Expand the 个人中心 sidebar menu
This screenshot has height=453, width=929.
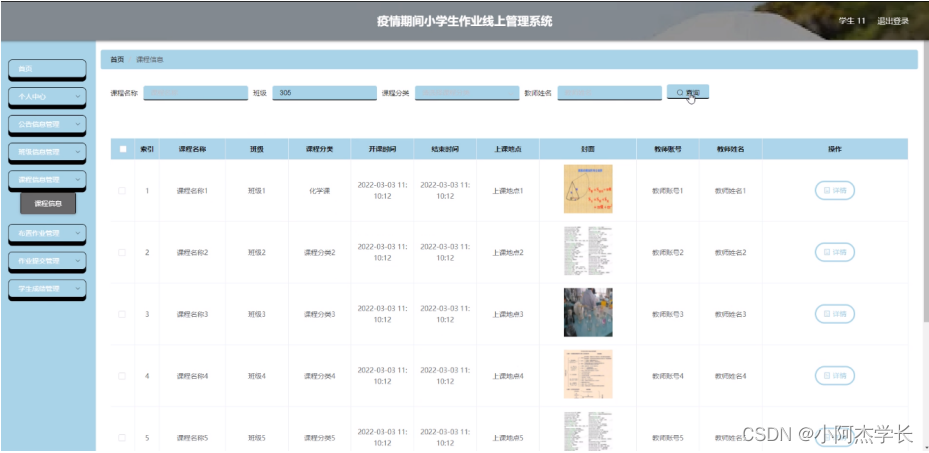[x=47, y=97]
